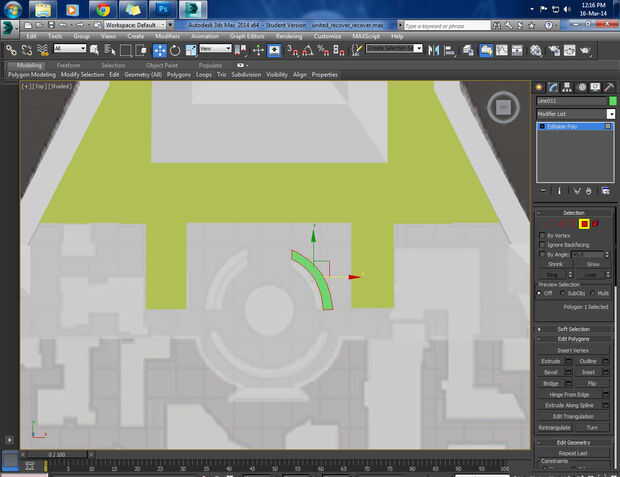The image size is (620, 477).
Task: Open the Edit menu
Action: (x=31, y=36)
